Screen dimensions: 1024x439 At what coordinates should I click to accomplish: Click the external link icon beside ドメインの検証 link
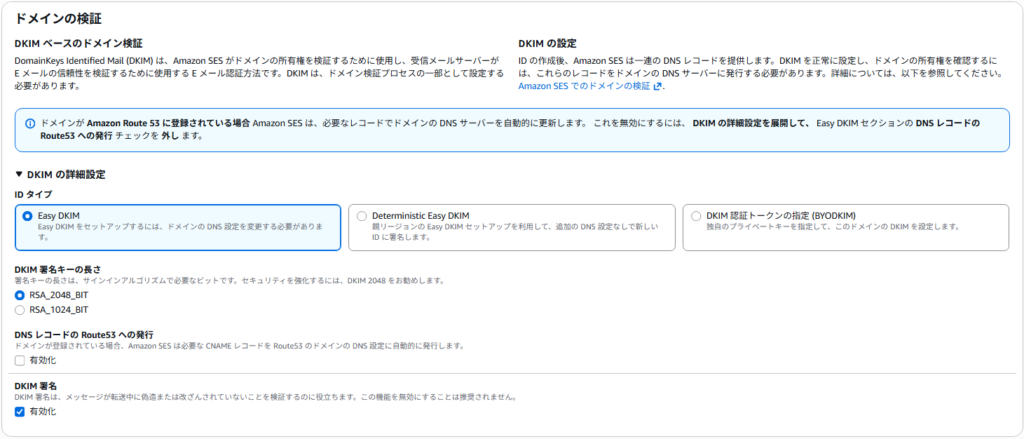(657, 87)
